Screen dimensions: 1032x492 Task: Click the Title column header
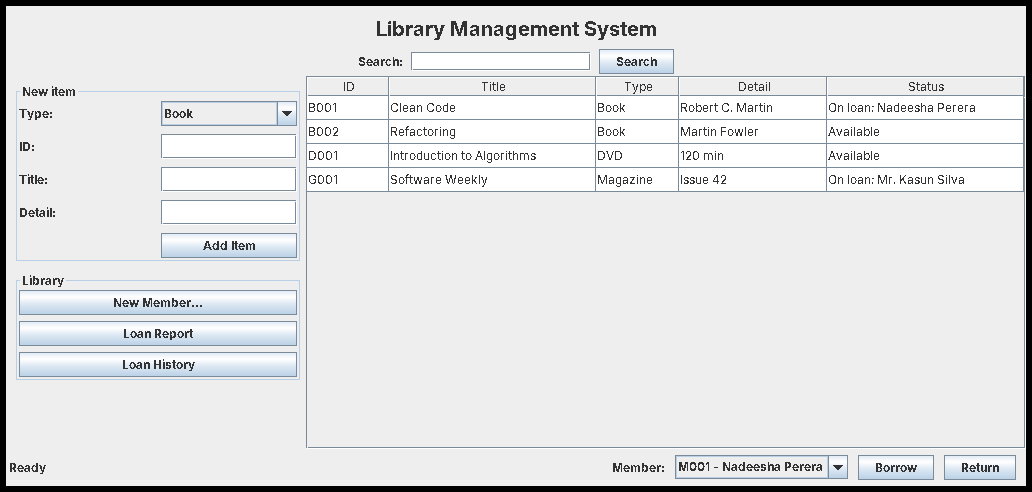(x=492, y=86)
